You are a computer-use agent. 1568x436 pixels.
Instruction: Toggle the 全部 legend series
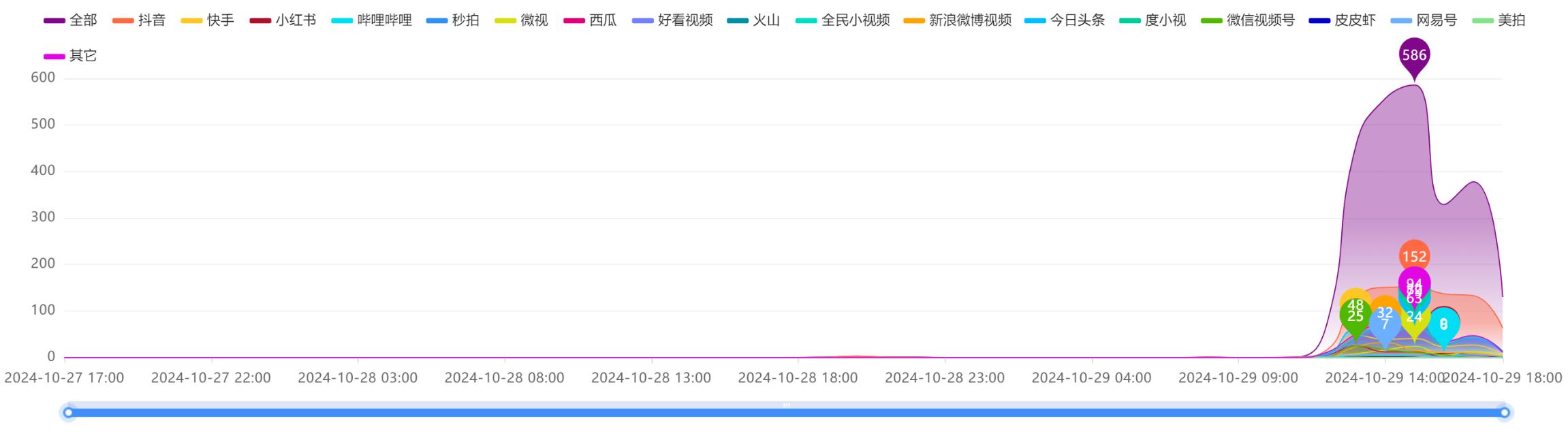coord(71,20)
